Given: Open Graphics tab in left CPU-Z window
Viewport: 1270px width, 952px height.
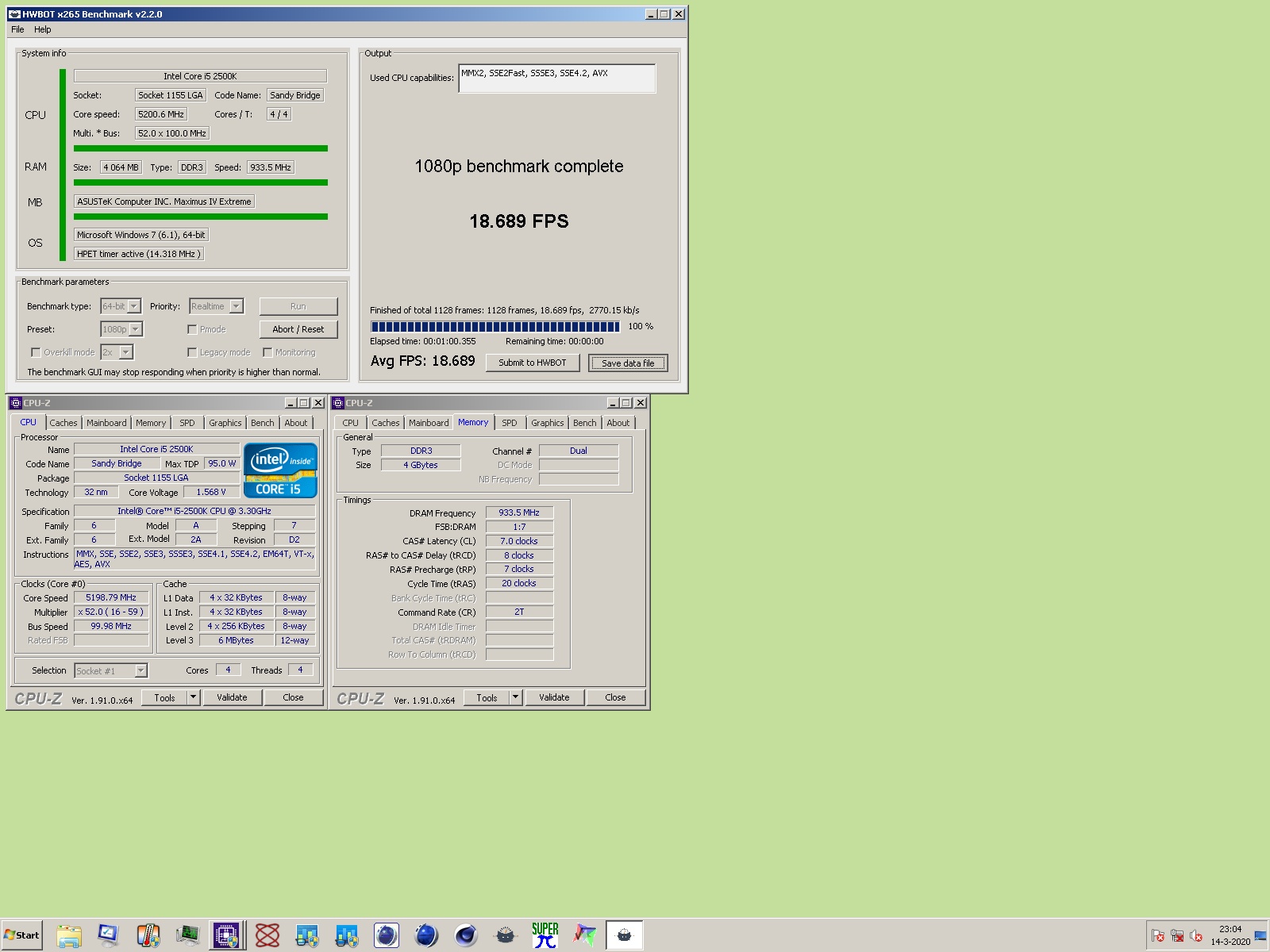Looking at the screenshot, I should click(225, 423).
